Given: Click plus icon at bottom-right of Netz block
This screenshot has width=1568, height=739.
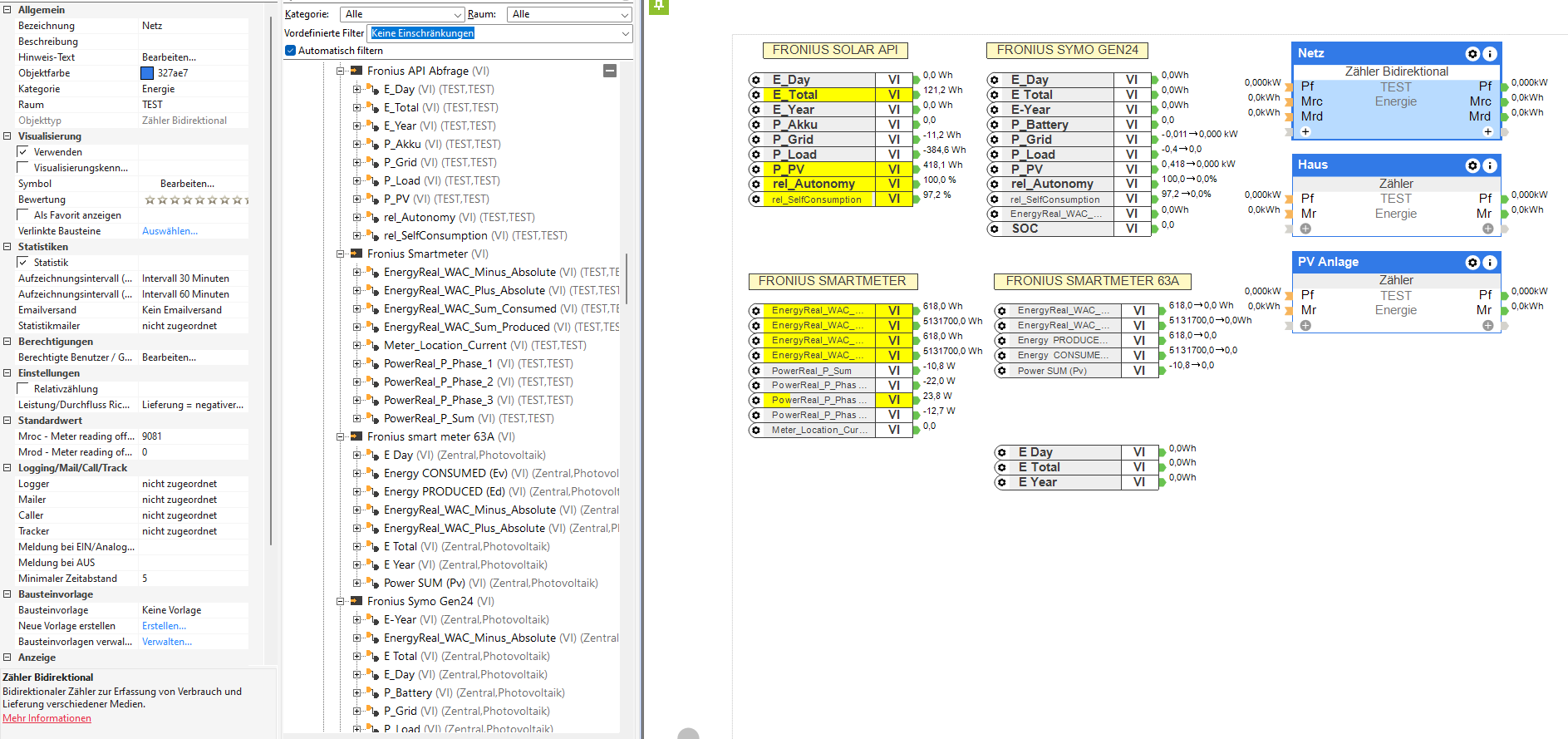Looking at the screenshot, I should click(1487, 131).
